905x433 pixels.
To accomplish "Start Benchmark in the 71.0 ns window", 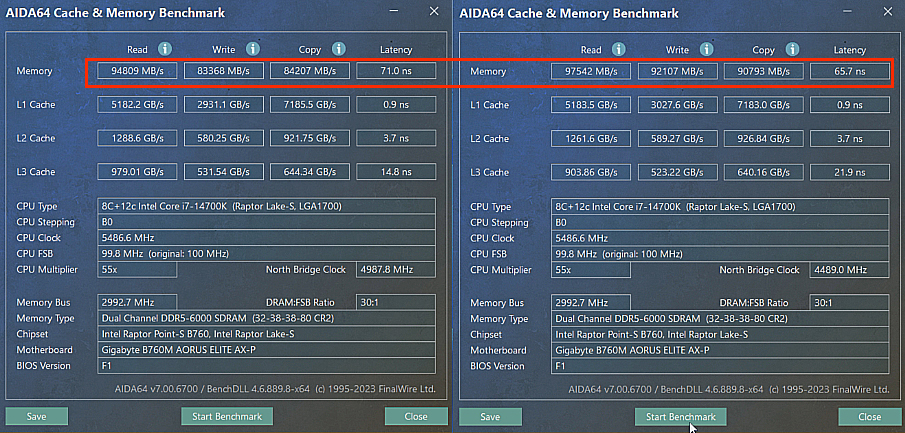I will [x=226, y=416].
